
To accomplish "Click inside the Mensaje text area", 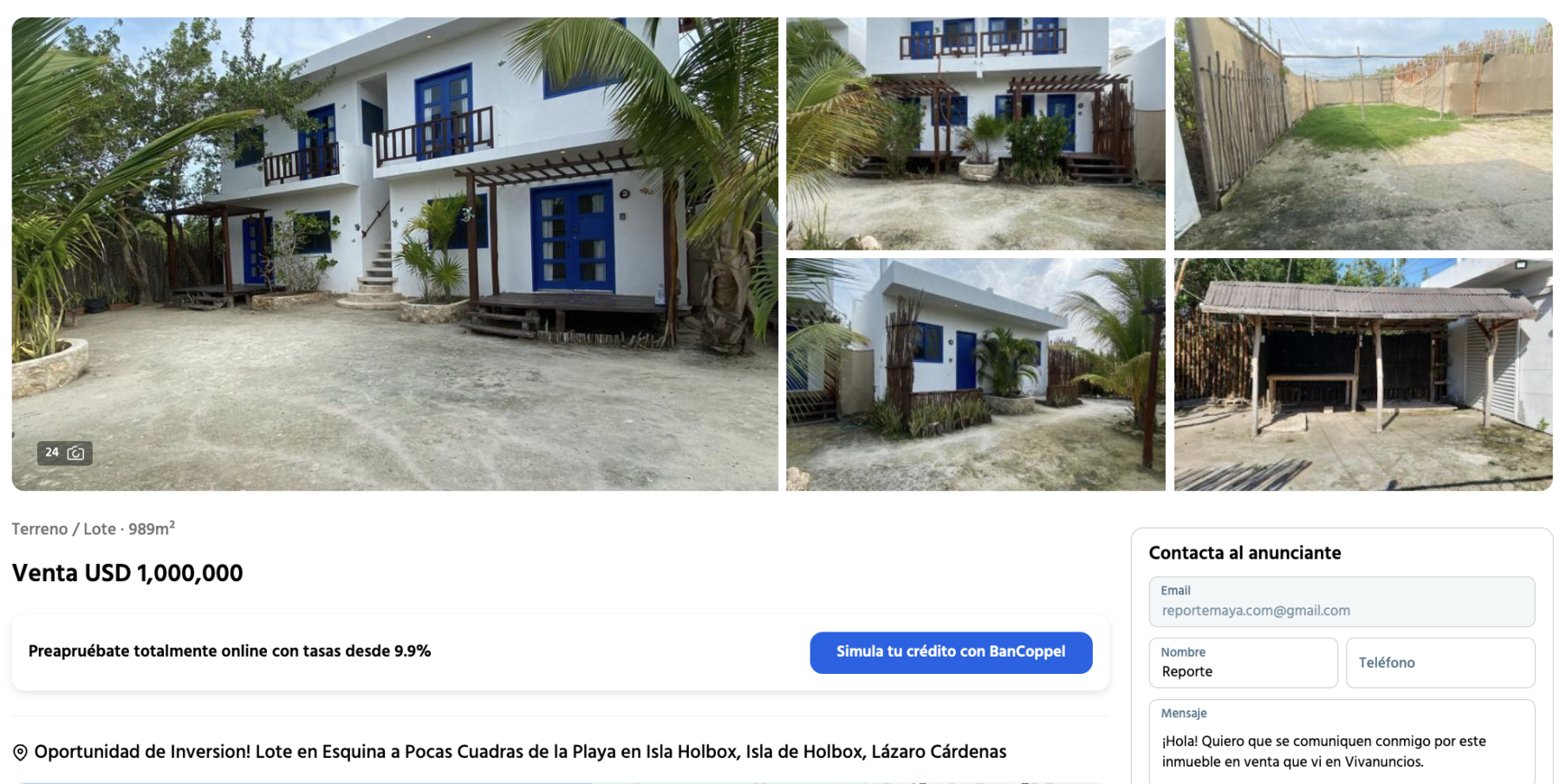I will 1342,742.
